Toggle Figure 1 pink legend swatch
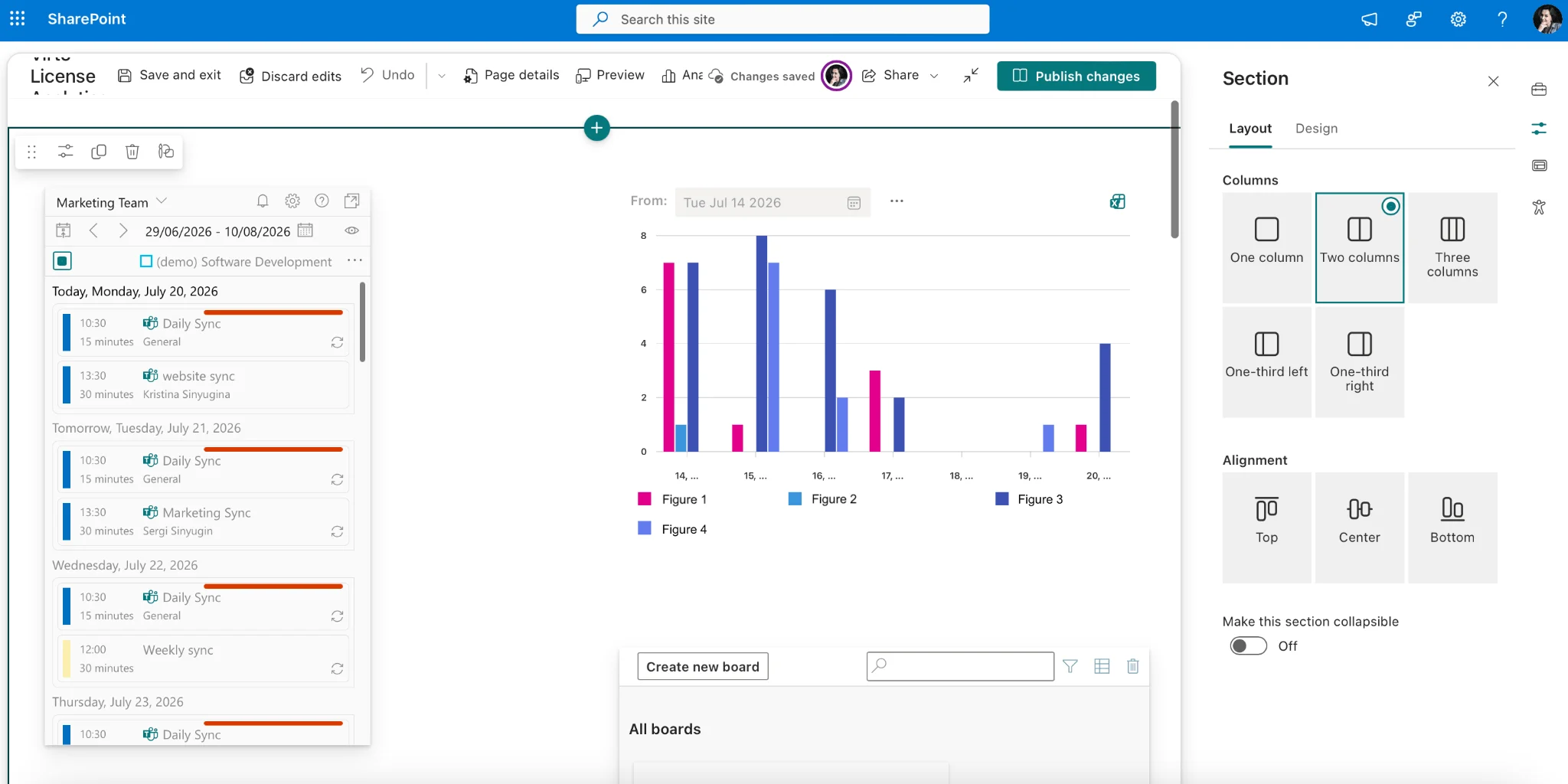 click(x=644, y=498)
